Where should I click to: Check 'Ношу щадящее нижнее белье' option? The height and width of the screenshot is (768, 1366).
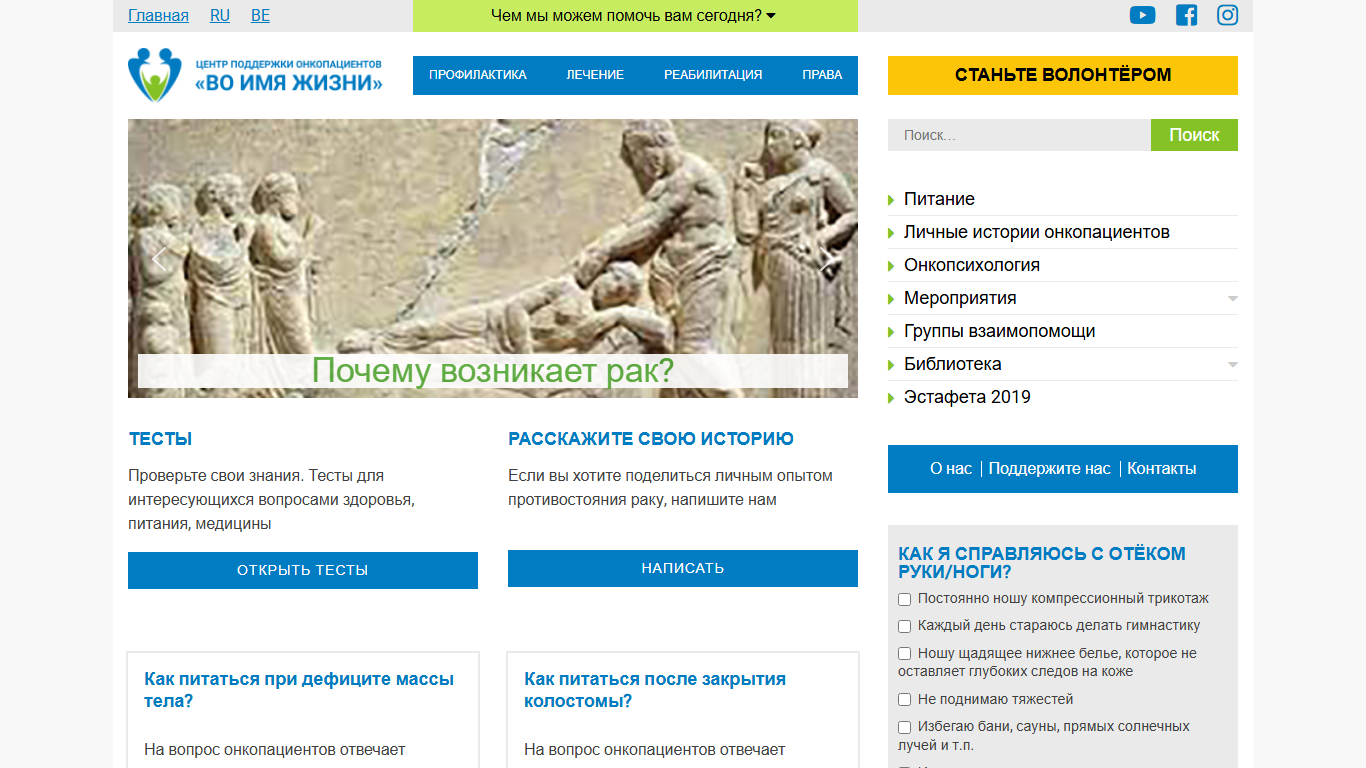coord(904,654)
